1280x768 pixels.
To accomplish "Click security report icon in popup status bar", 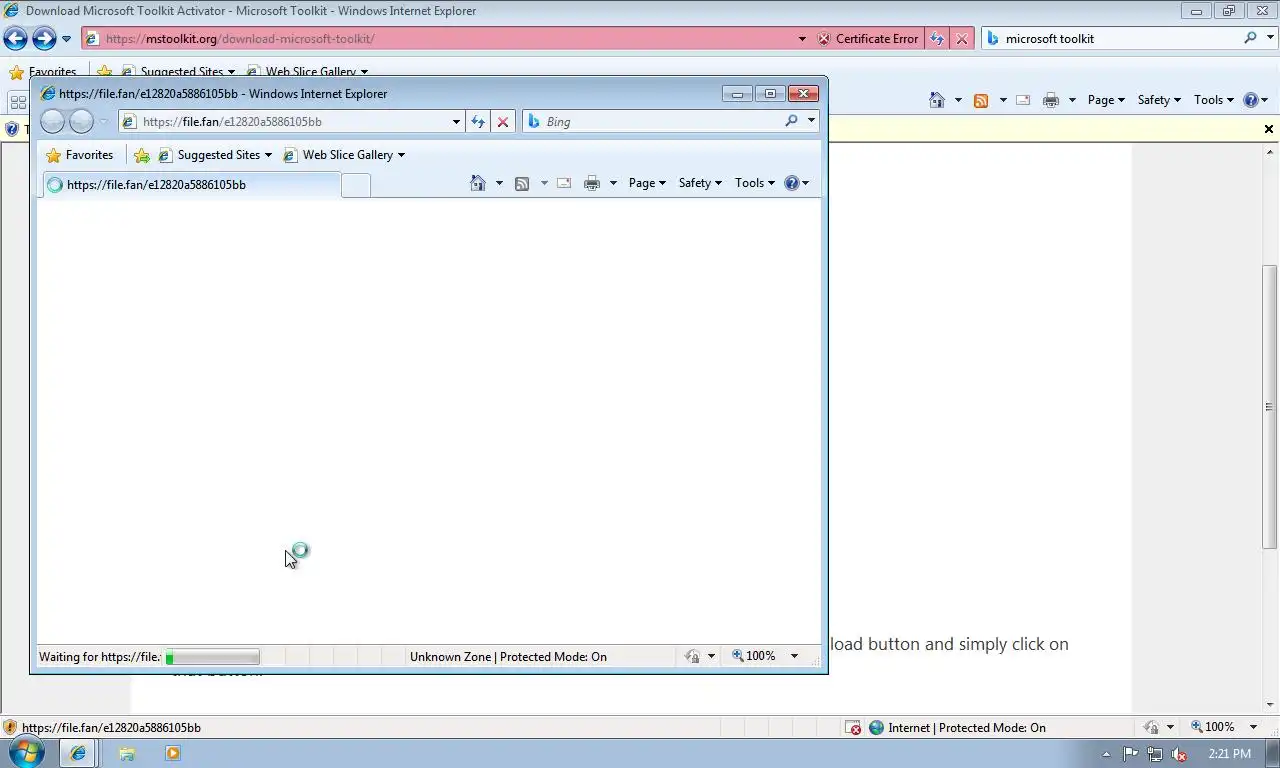I will pyautogui.click(x=692, y=656).
